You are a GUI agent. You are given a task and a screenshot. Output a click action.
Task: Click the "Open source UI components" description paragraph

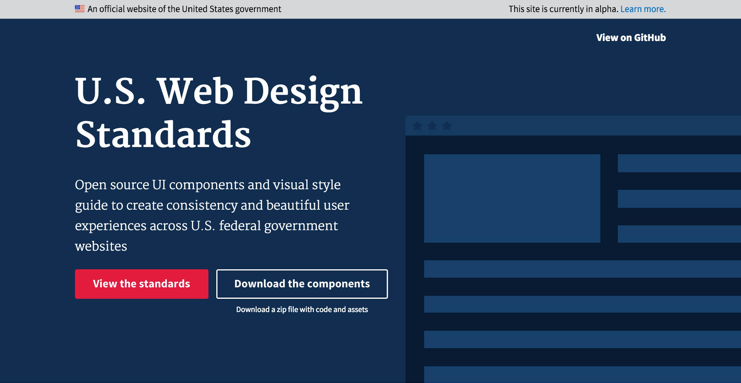[x=212, y=215]
